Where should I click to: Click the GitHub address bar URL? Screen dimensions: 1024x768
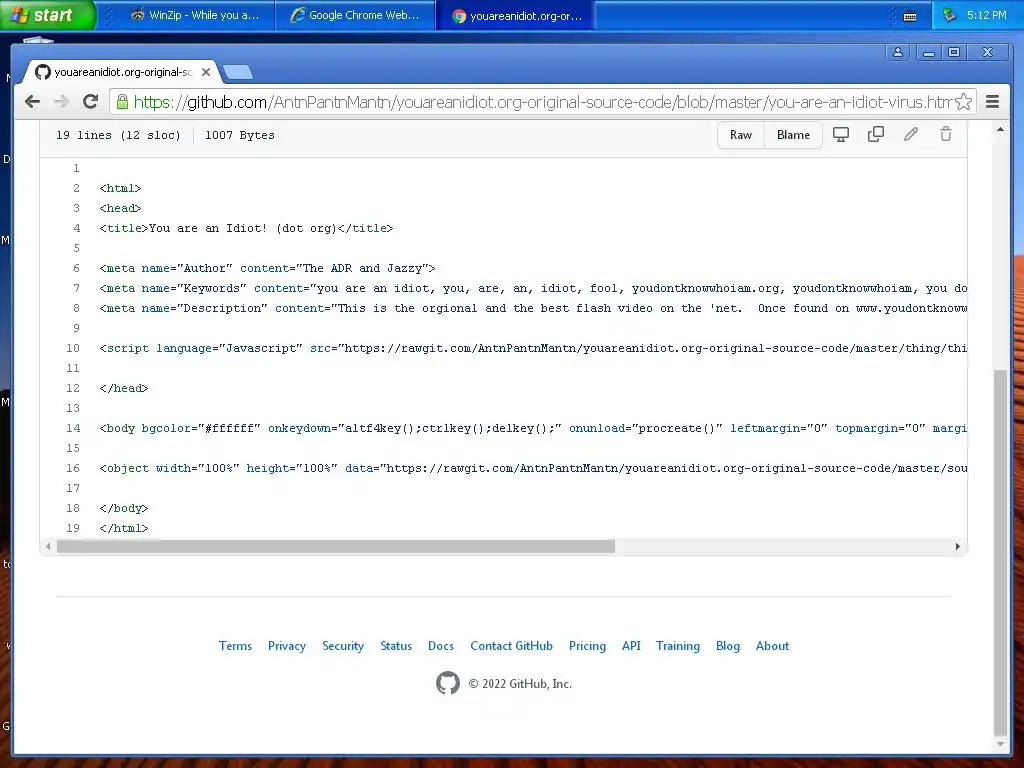(x=542, y=102)
